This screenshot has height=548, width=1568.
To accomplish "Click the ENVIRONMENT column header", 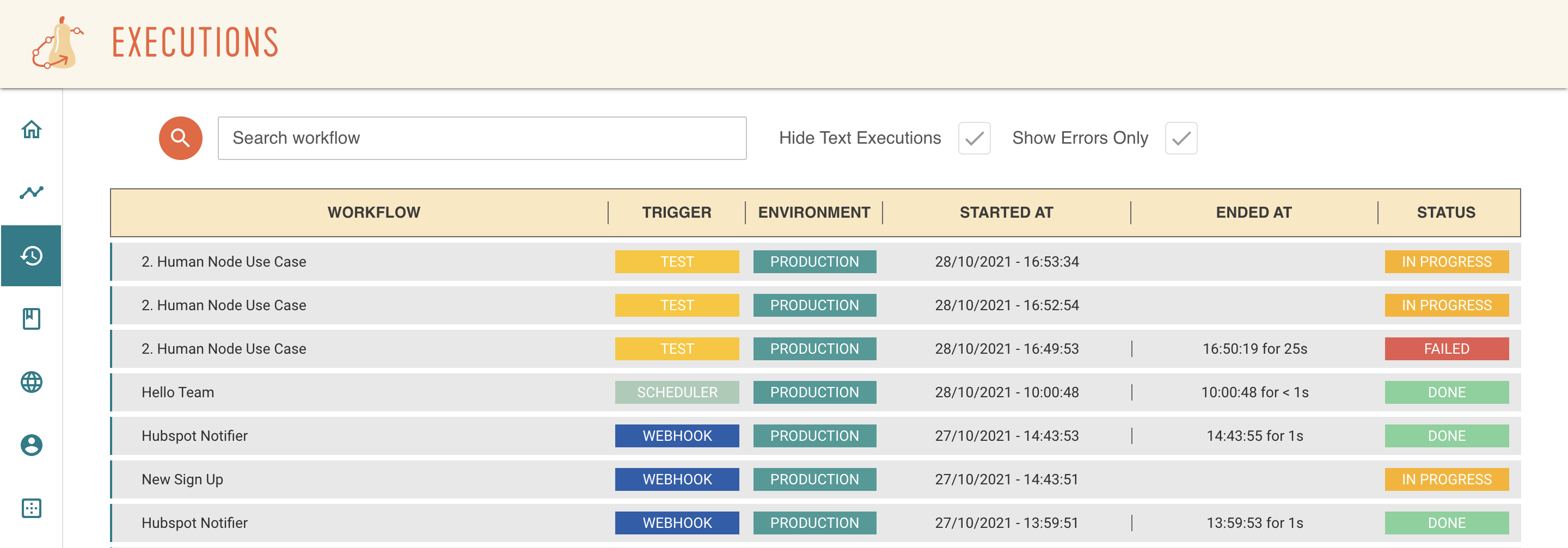I will pos(814,212).
